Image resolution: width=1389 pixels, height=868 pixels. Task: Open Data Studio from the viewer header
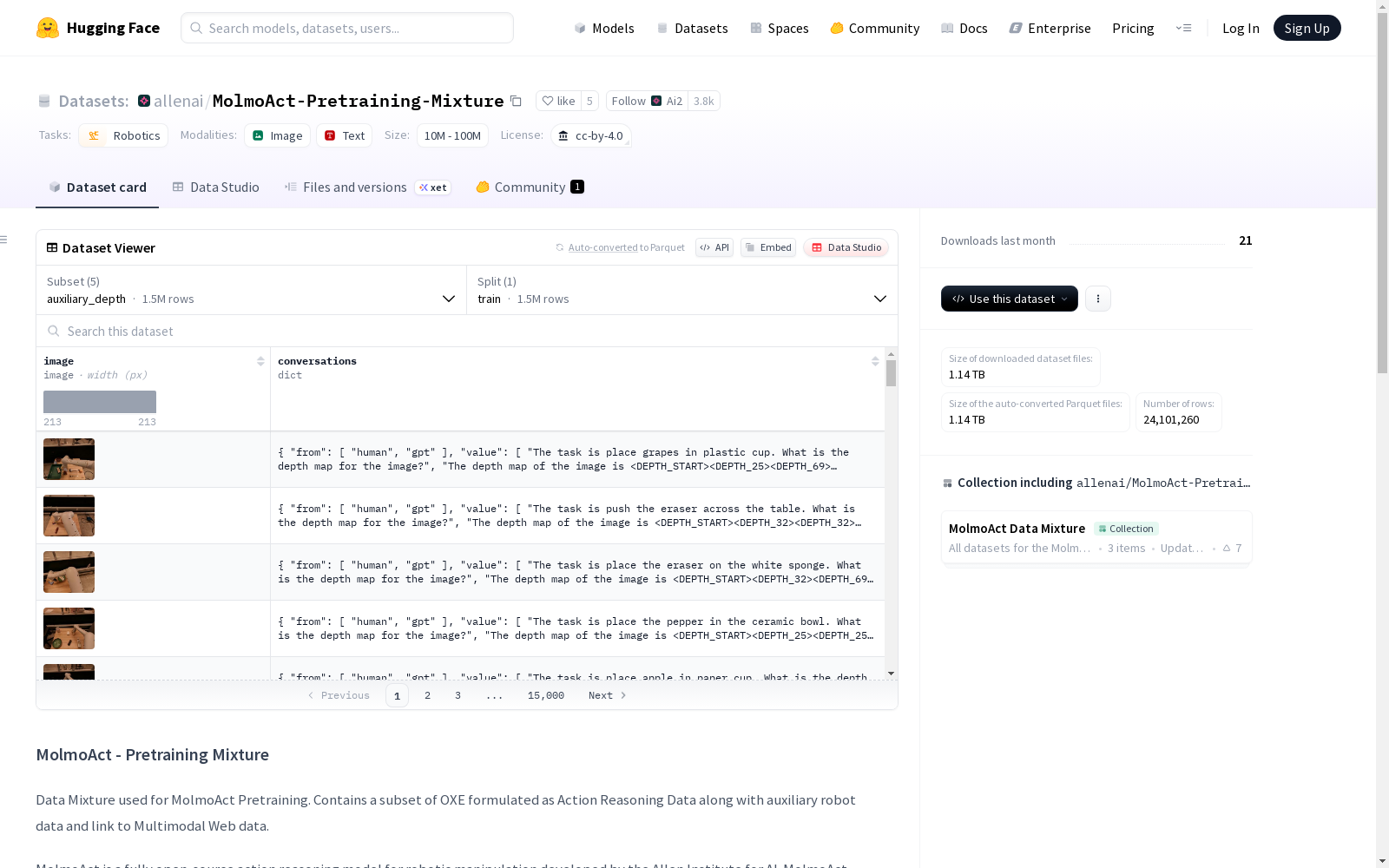[846, 247]
